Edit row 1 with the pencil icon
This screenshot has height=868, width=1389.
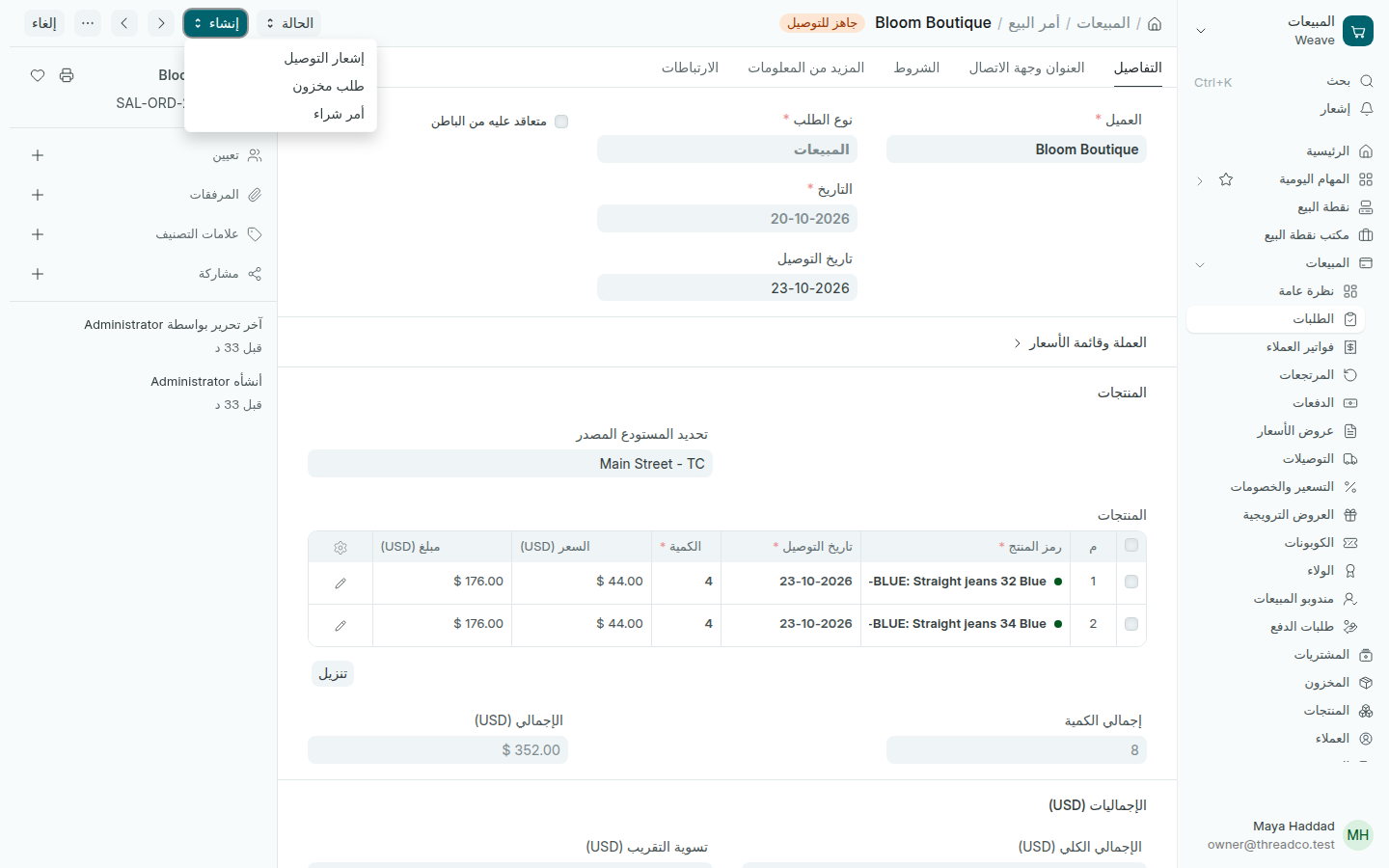click(x=340, y=583)
